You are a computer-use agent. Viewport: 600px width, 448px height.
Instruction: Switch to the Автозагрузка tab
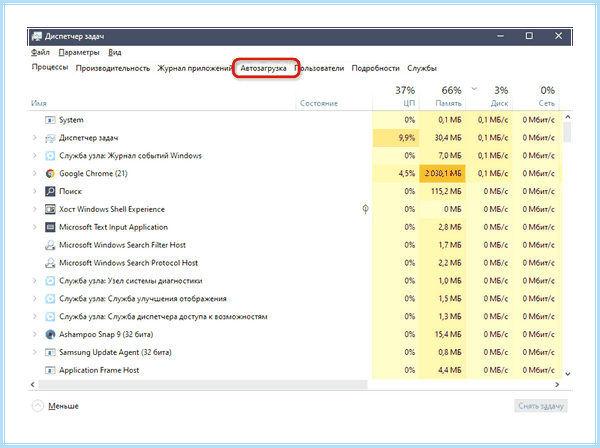click(x=263, y=68)
